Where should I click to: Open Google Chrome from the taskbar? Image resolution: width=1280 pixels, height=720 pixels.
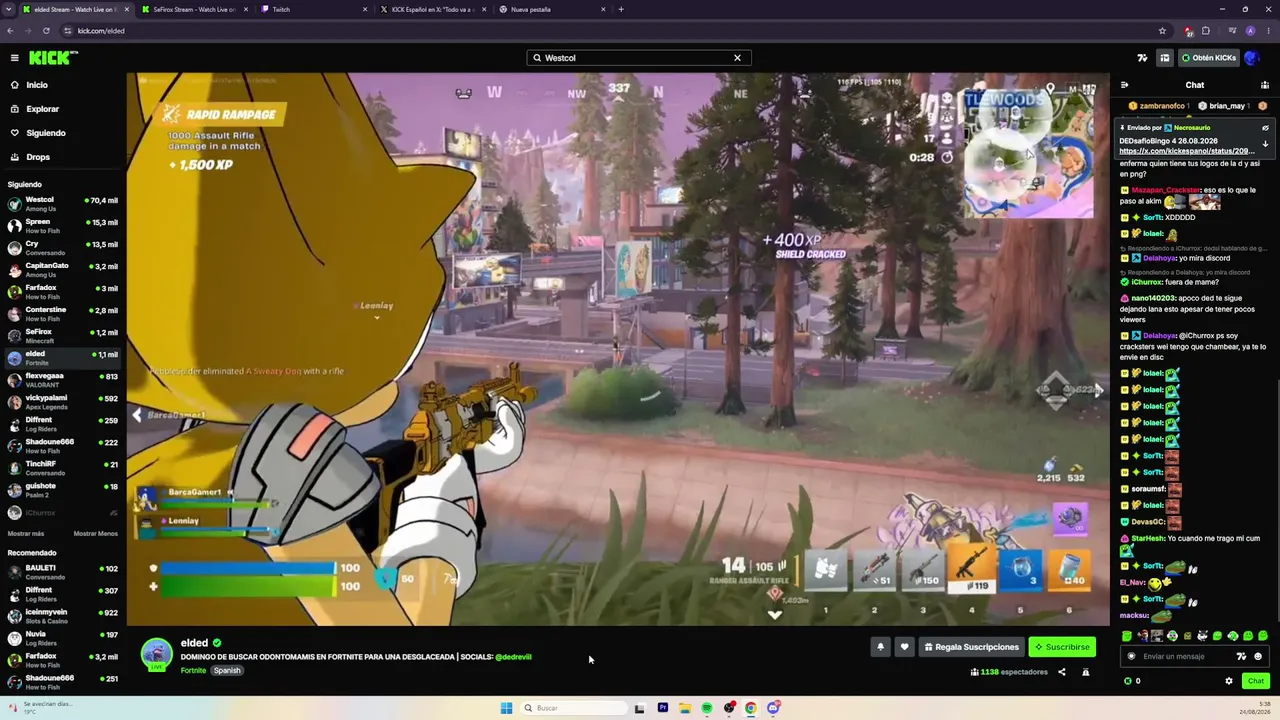click(x=751, y=708)
